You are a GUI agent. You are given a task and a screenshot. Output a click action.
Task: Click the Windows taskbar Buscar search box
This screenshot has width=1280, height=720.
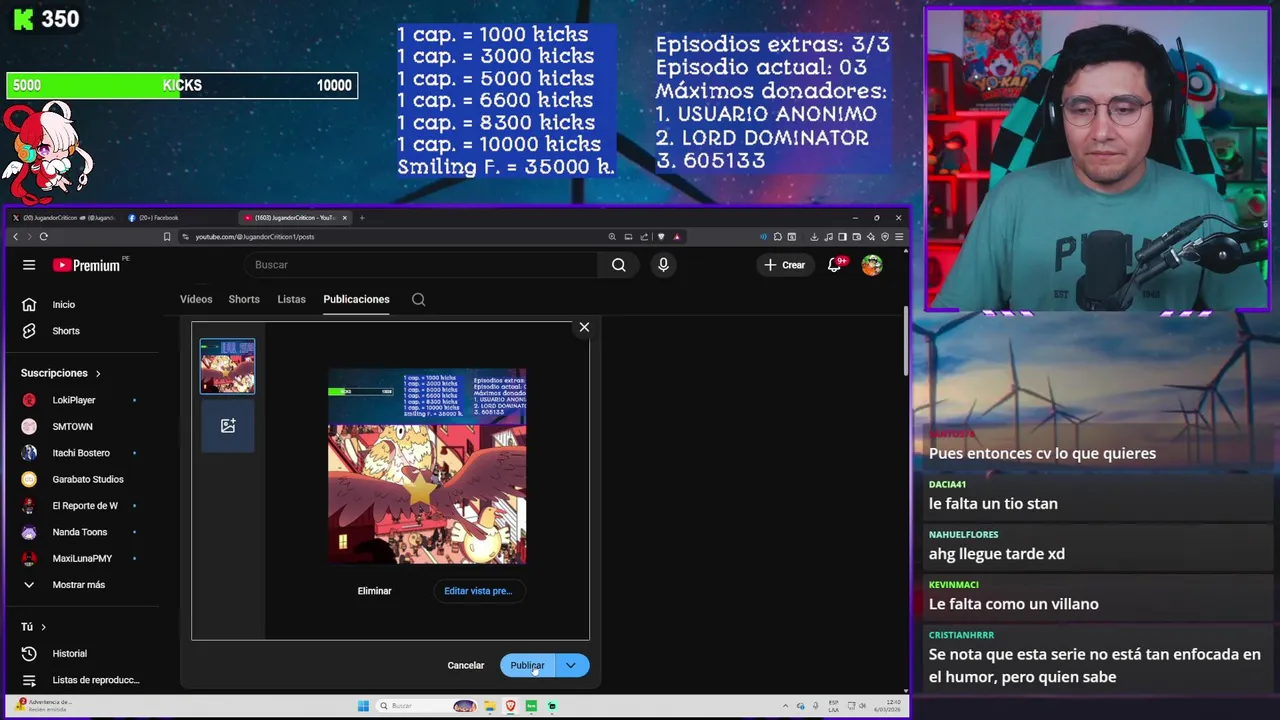(x=426, y=706)
